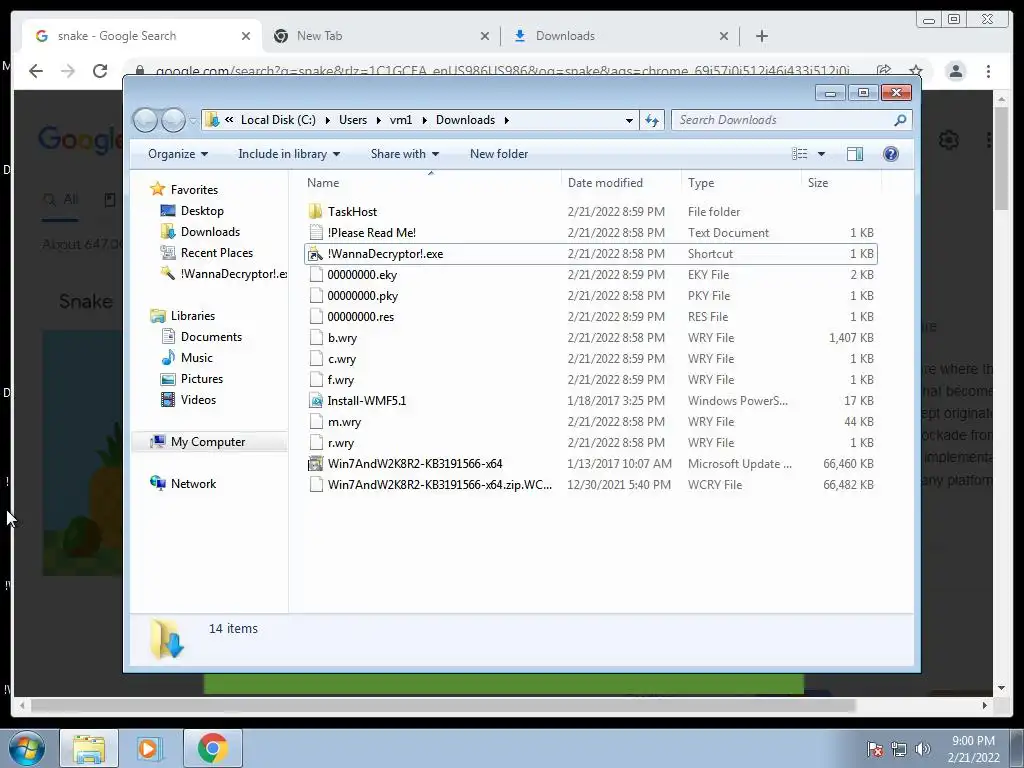Switch to Chrome New Tab tab

383,36
